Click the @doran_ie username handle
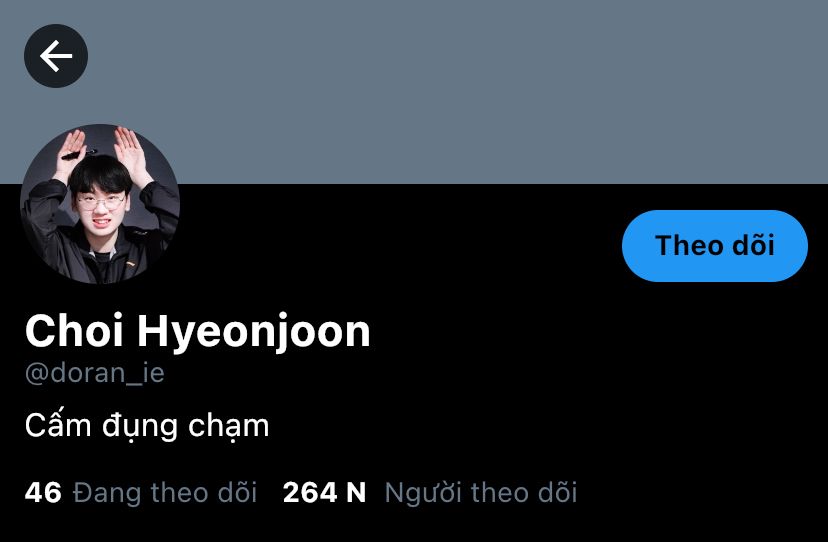 pyautogui.click(x=95, y=372)
